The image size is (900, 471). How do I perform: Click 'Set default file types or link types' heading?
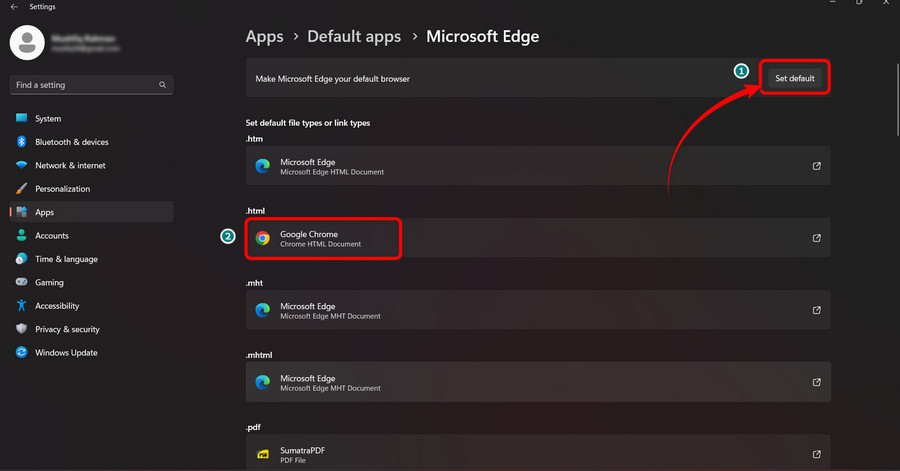308,123
